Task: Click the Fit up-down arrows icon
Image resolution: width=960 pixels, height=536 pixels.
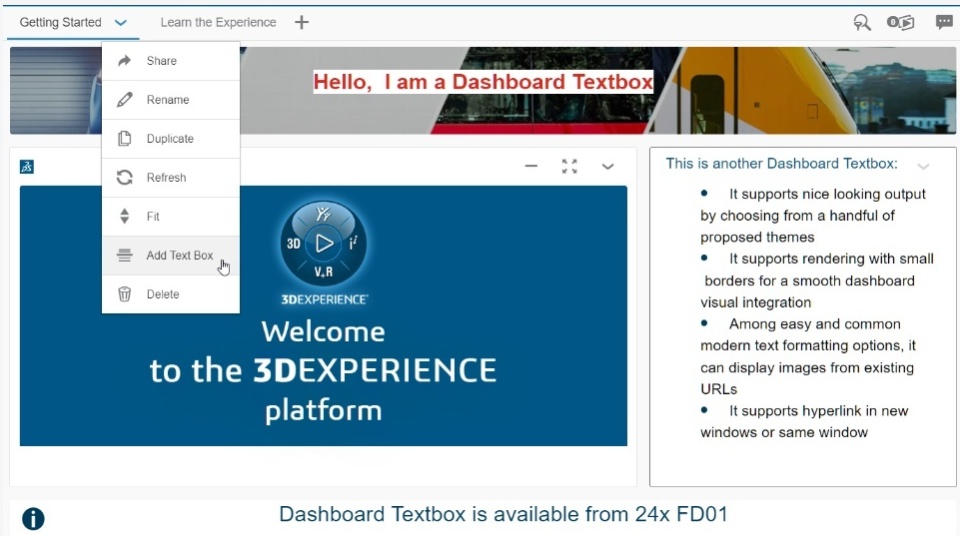Action: (x=124, y=216)
